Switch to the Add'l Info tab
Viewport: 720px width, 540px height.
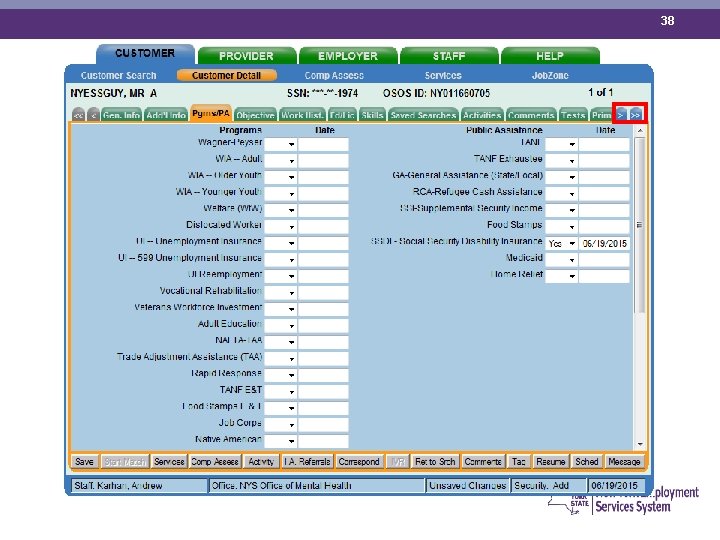(x=166, y=115)
